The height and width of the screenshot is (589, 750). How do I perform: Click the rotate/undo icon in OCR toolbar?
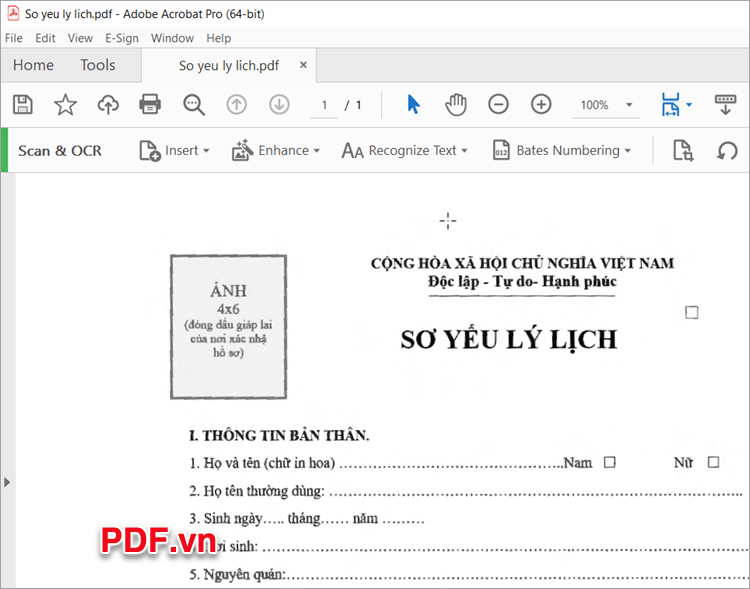tap(727, 151)
